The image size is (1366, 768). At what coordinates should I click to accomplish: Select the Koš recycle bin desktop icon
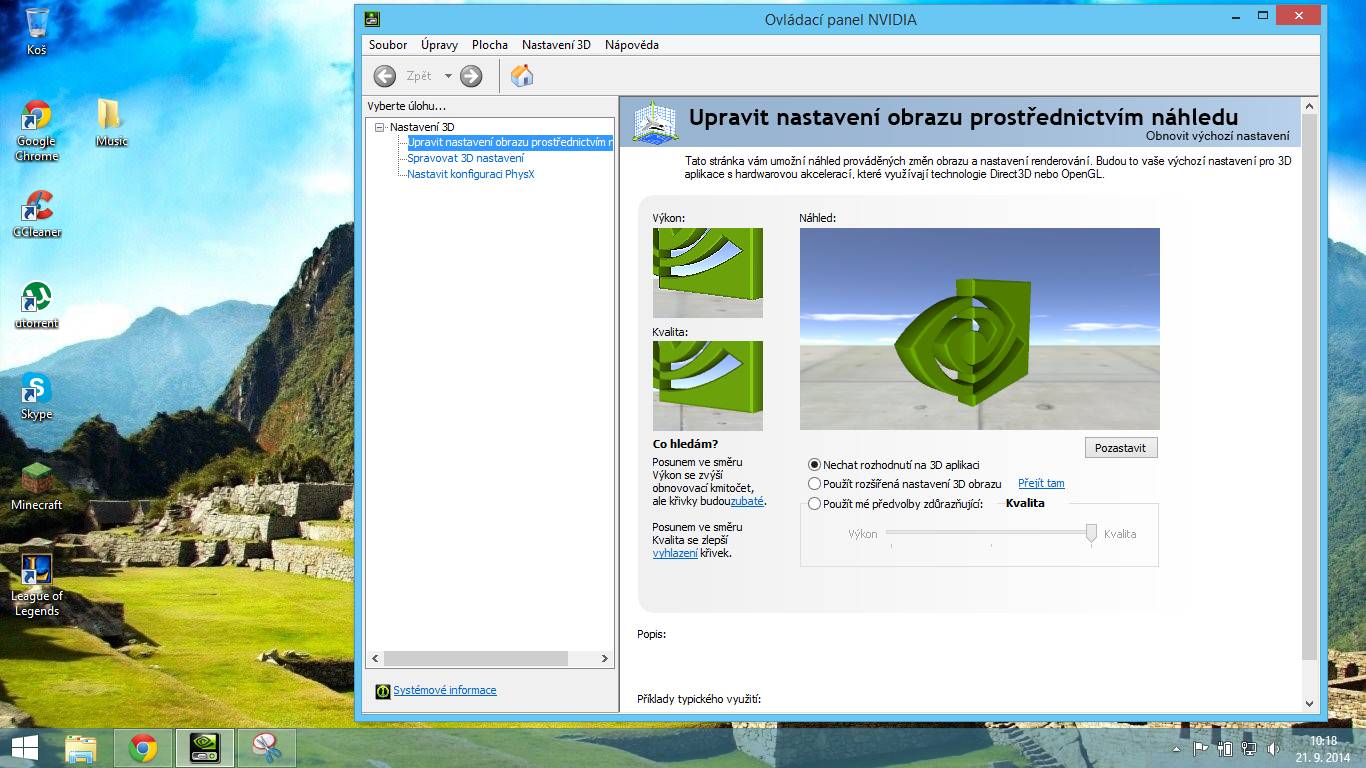click(37, 30)
